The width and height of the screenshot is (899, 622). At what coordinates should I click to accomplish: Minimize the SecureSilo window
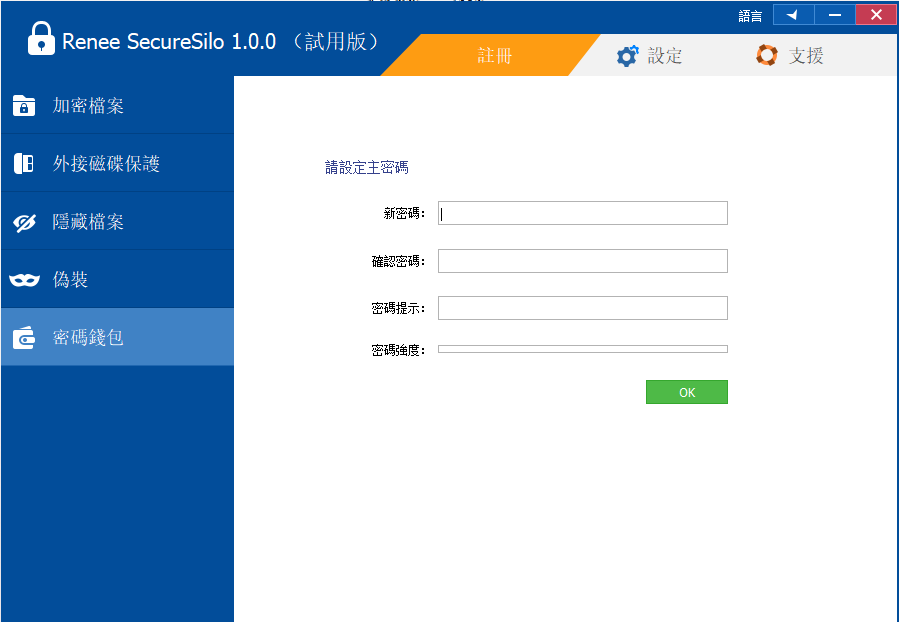pyautogui.click(x=835, y=15)
